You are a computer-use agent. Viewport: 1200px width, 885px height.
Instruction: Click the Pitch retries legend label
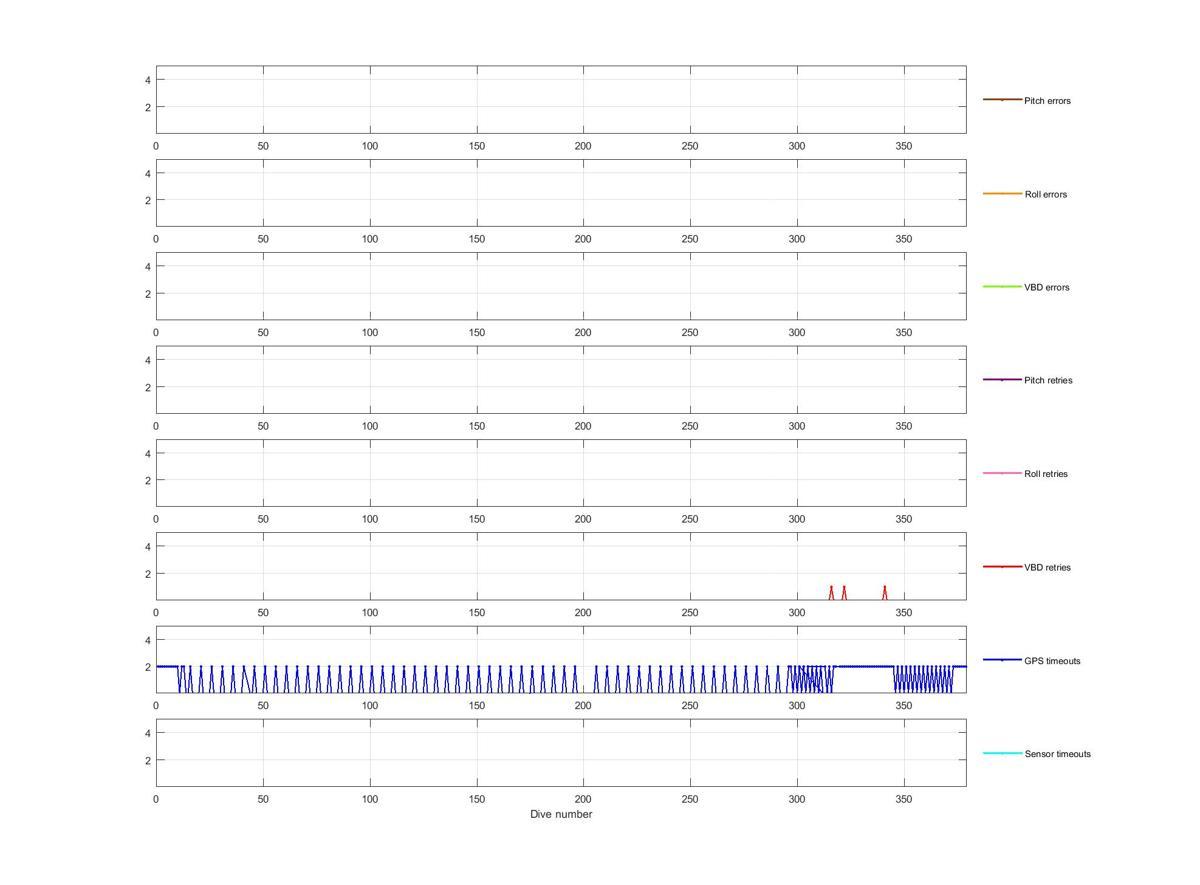point(1048,380)
